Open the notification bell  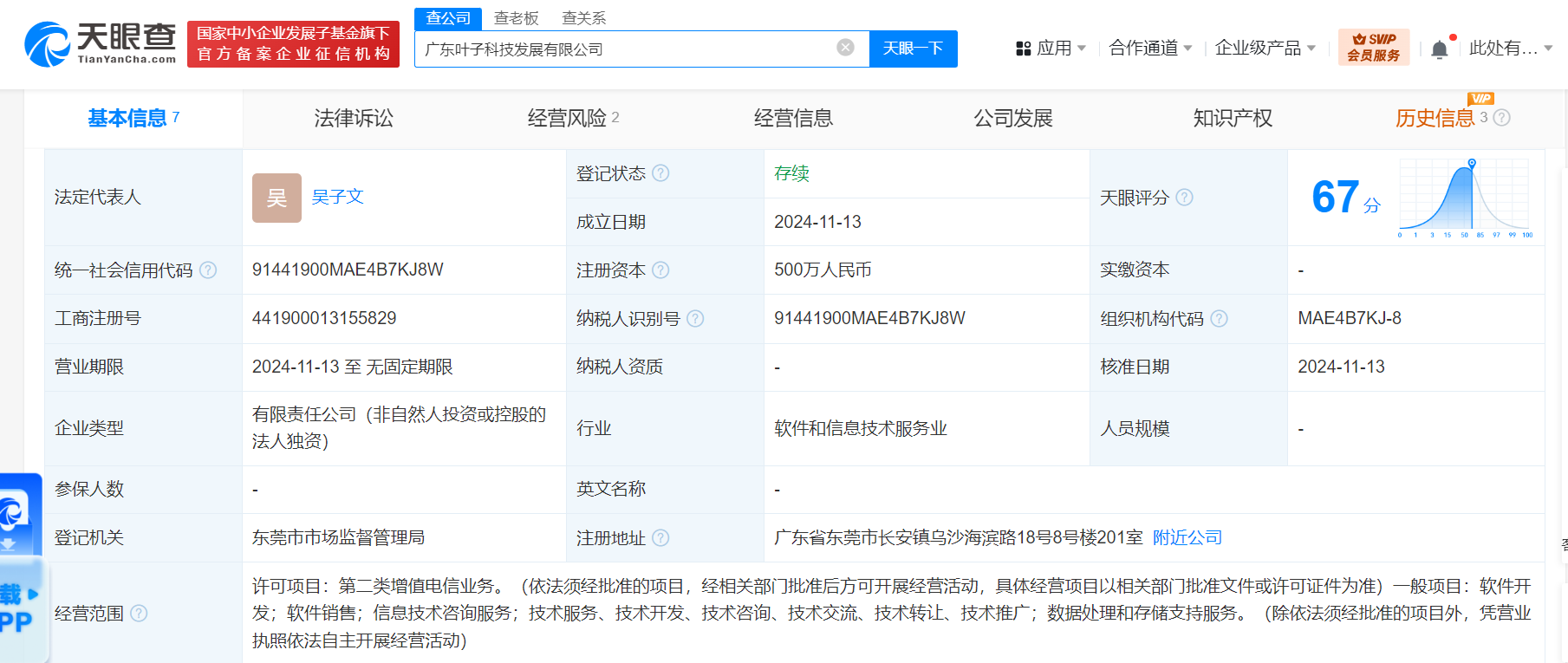tap(1439, 49)
